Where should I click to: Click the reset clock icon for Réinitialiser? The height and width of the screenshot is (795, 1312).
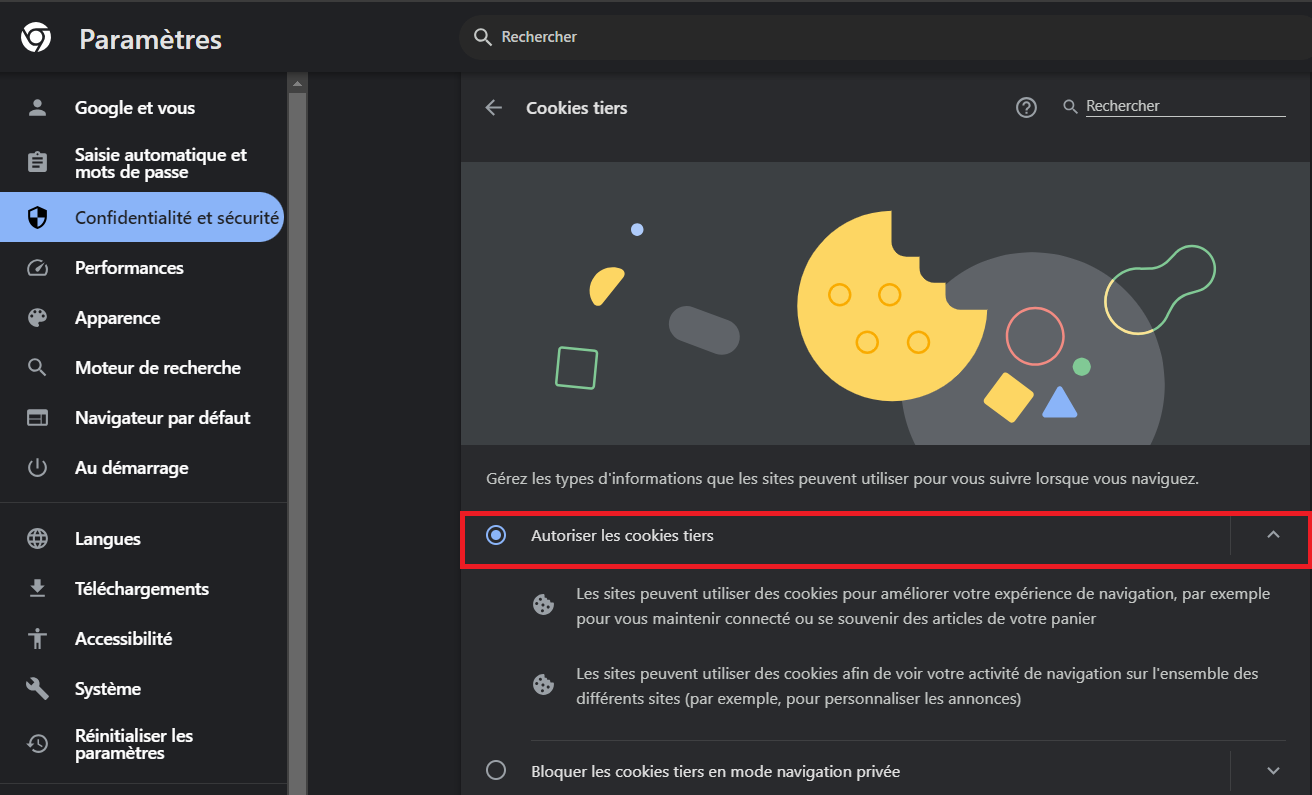[x=37, y=744]
